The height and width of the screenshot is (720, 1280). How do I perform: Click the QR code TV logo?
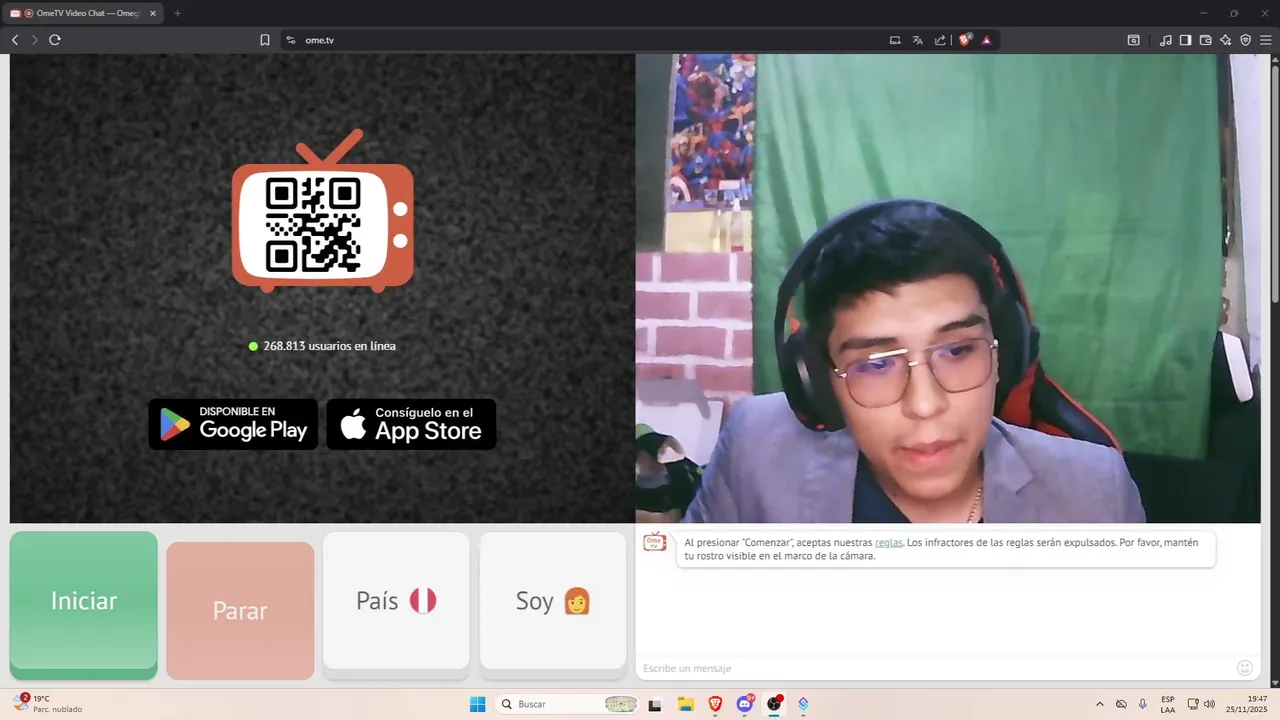point(322,211)
